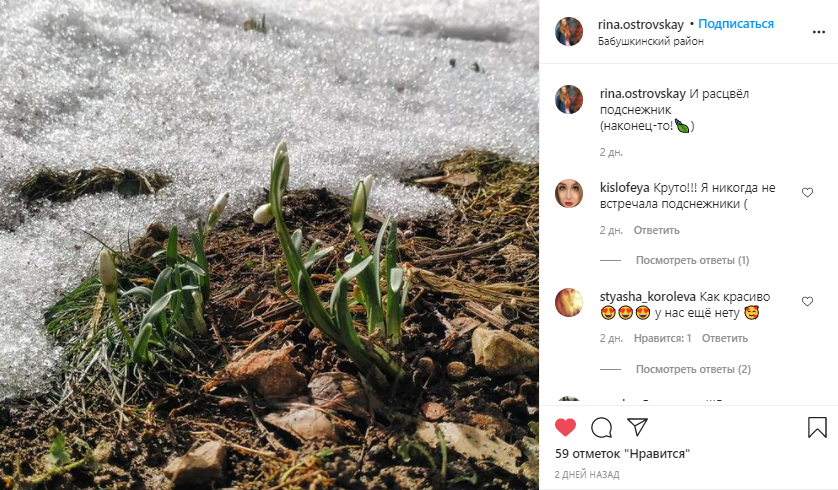
Task: Open kislofeya's profile avatar
Action: pos(569,193)
